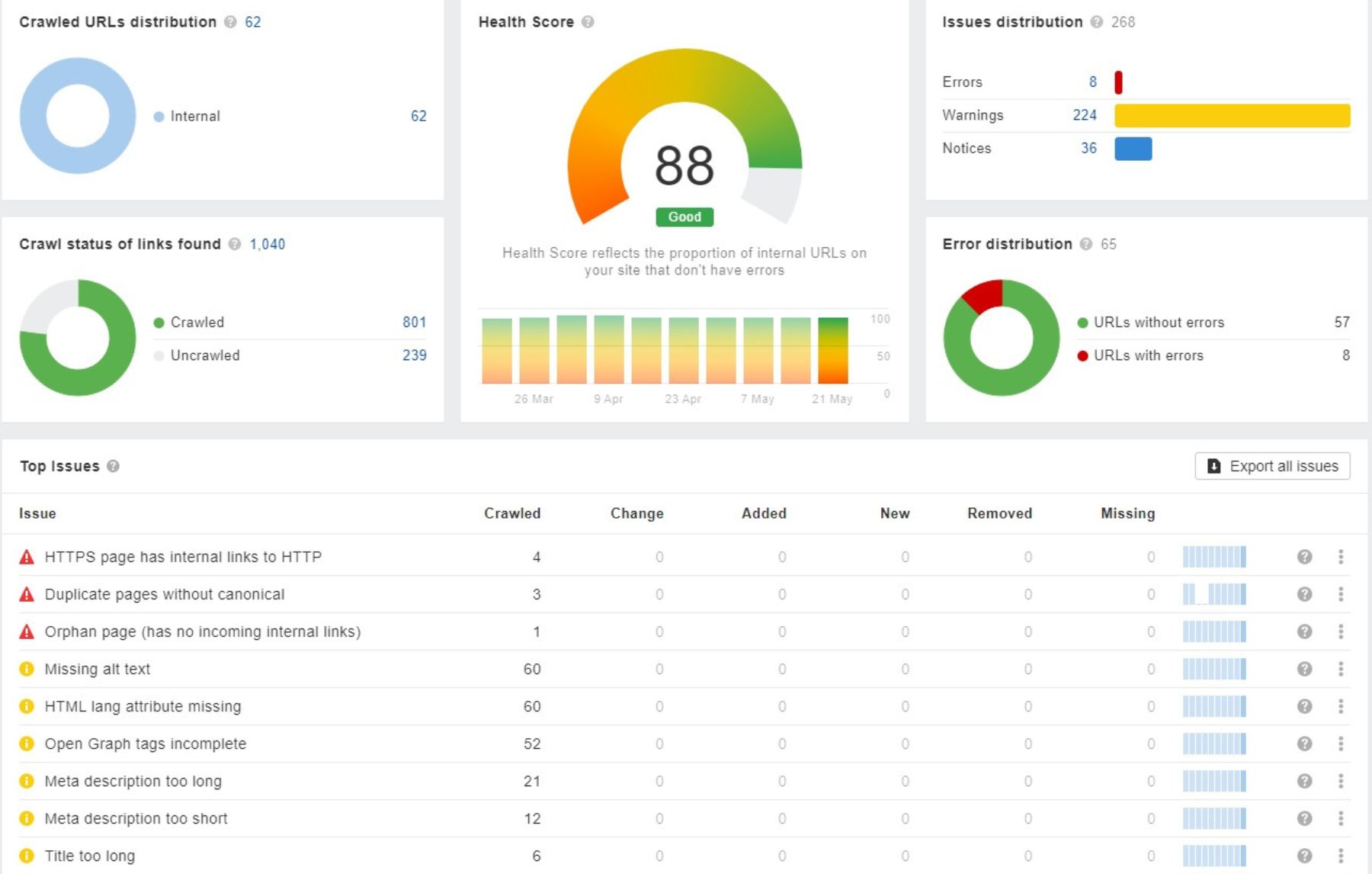Click error triangle icon of HTTPS internal links row
Viewport: 1372px width, 874px height.
27,557
